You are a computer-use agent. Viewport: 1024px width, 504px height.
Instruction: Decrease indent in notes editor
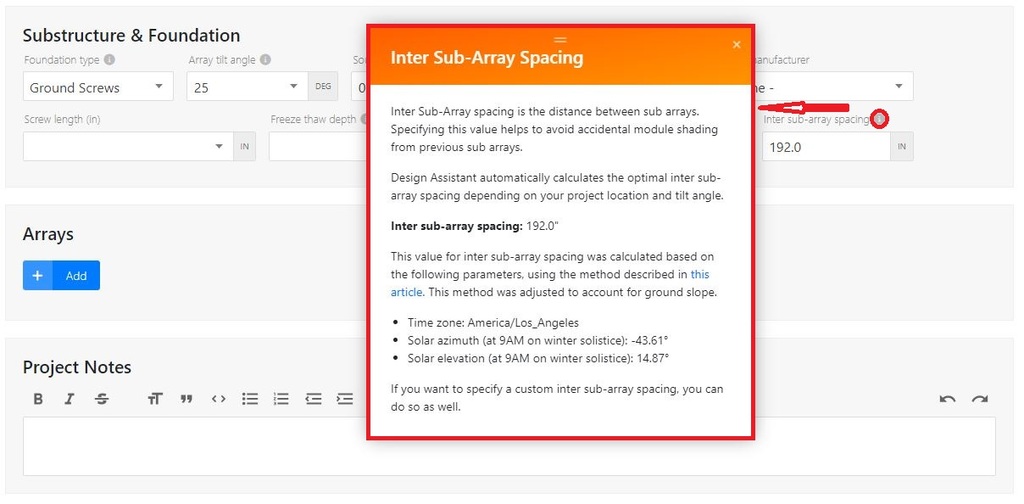coord(313,399)
